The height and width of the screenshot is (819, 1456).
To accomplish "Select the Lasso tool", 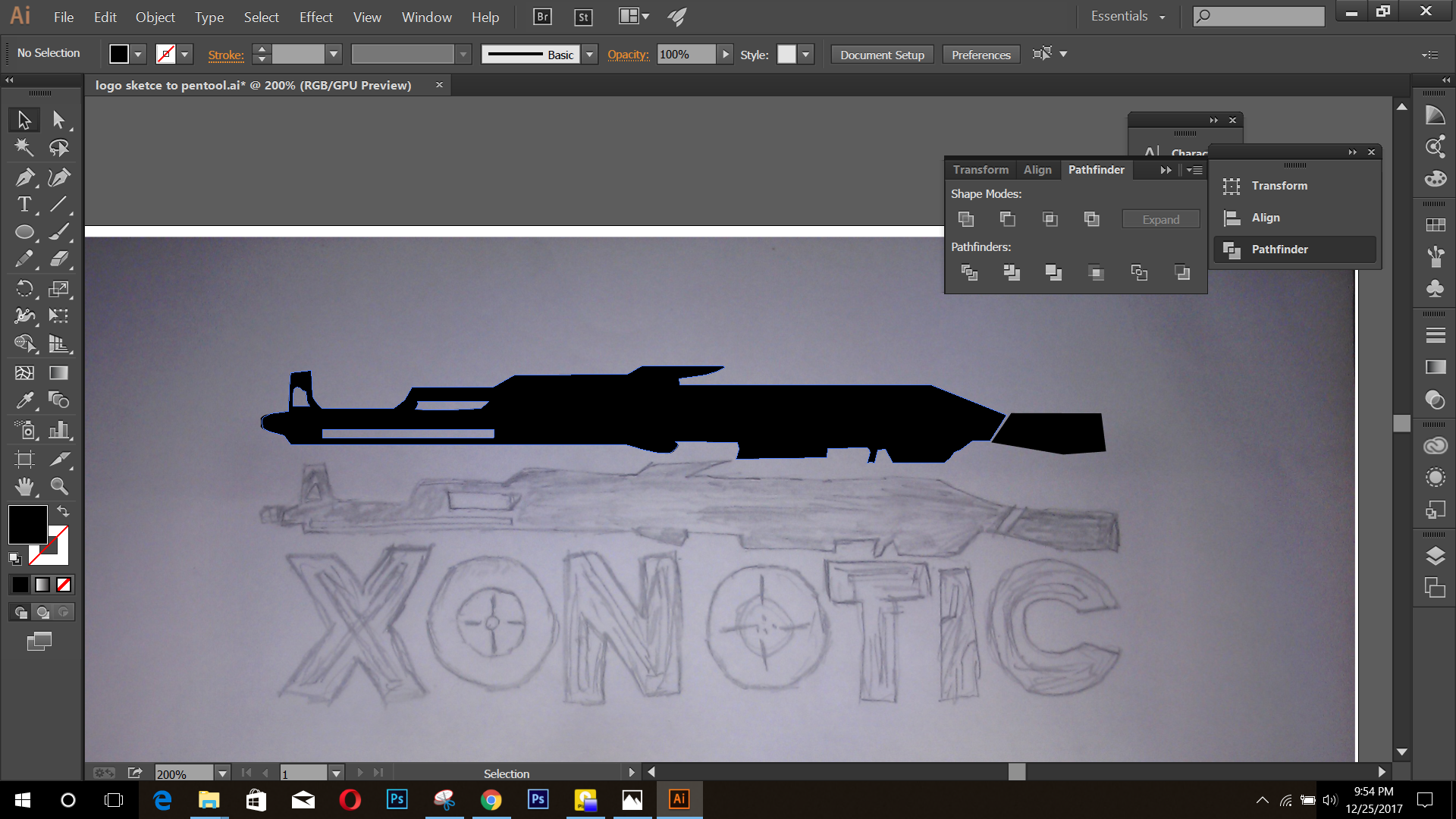I will pyautogui.click(x=58, y=147).
